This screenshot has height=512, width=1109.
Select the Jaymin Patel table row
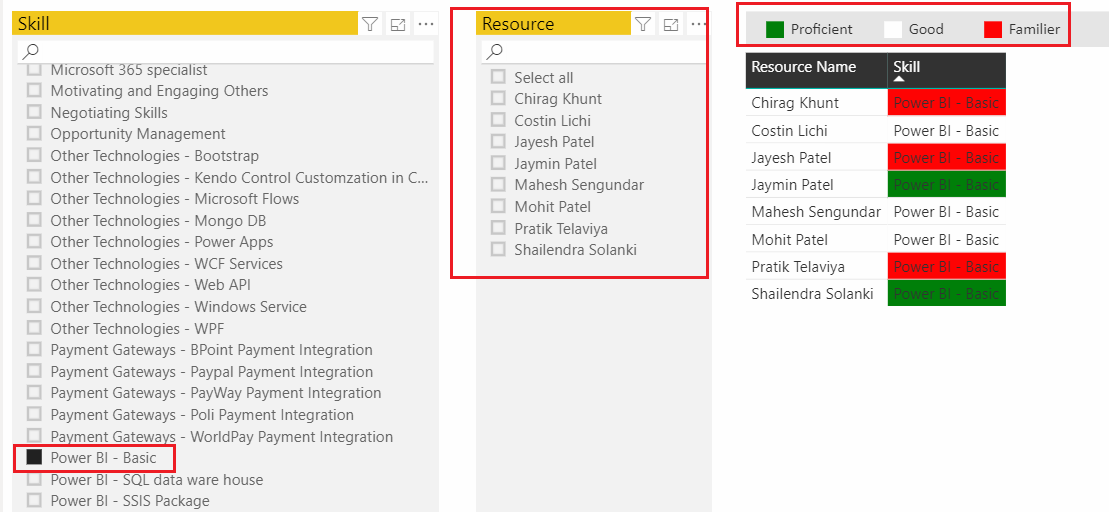click(876, 185)
